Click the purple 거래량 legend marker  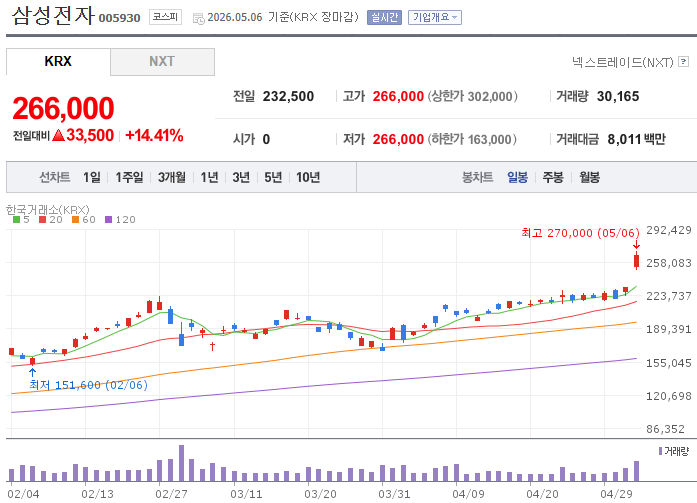click(661, 451)
